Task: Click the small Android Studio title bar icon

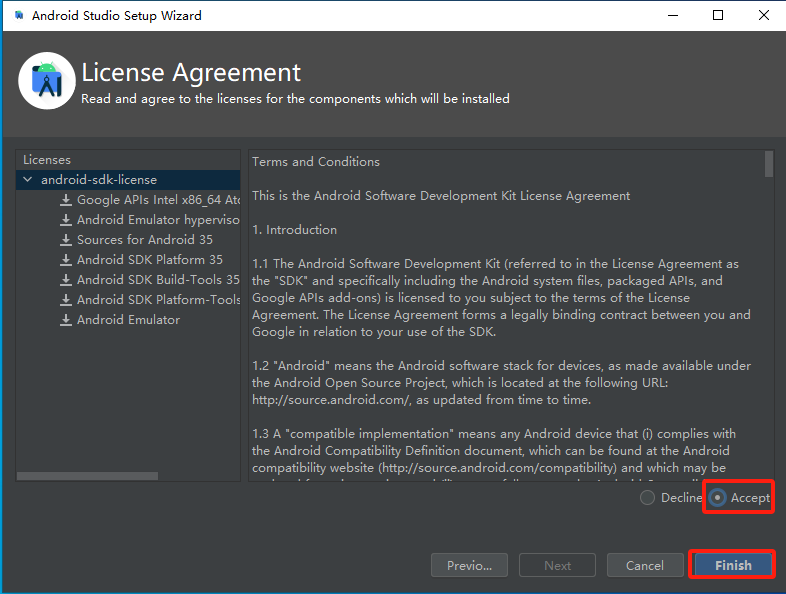Action: pyautogui.click(x=19, y=16)
